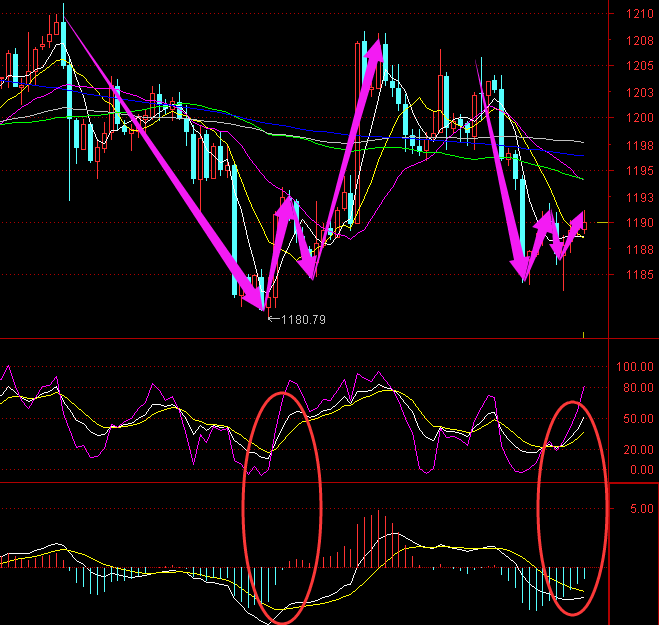
Task: Click the 1210 price axis label
Action: pyautogui.click(x=640, y=14)
